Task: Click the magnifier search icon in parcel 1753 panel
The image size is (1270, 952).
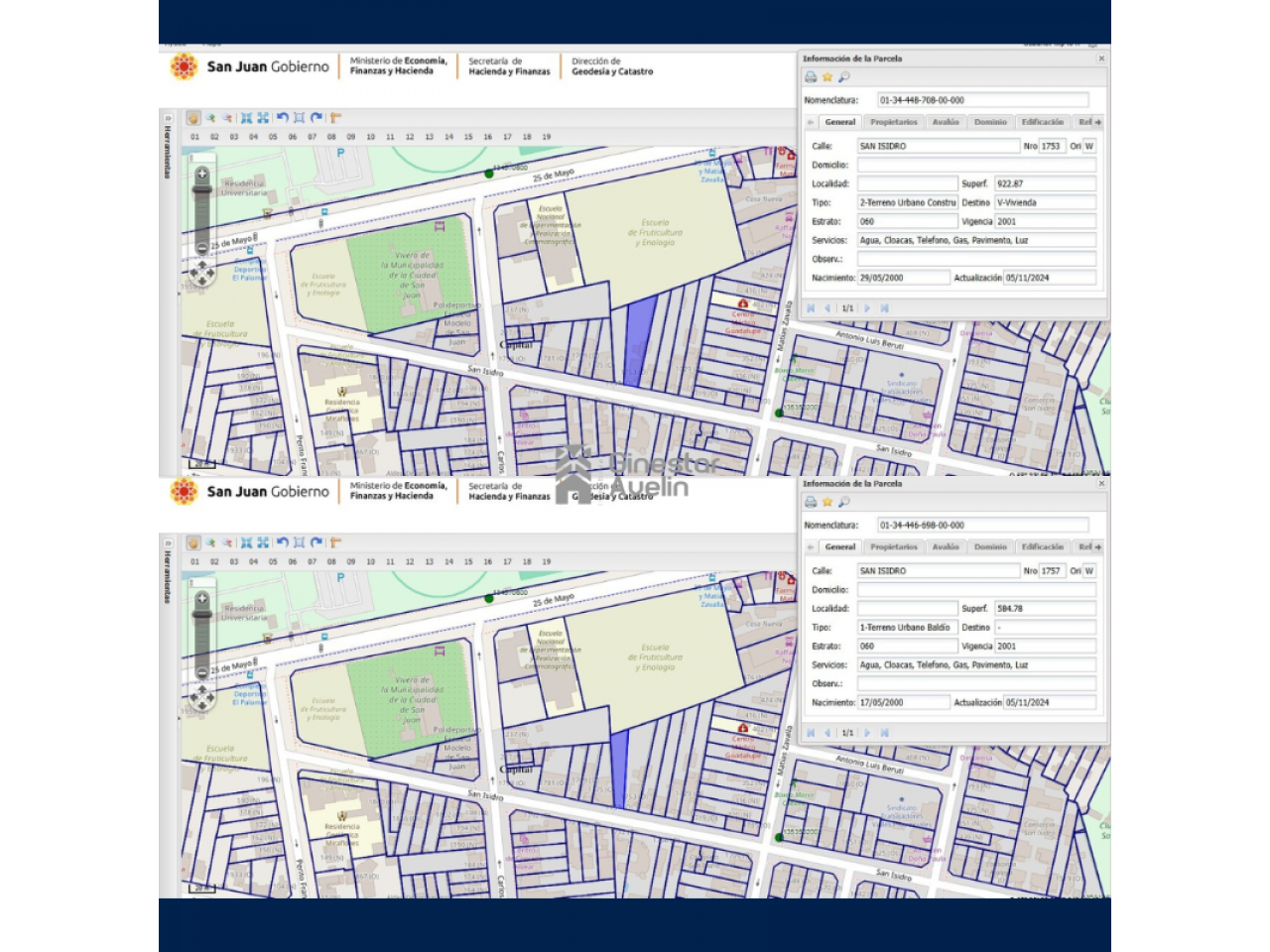Action: point(844,76)
